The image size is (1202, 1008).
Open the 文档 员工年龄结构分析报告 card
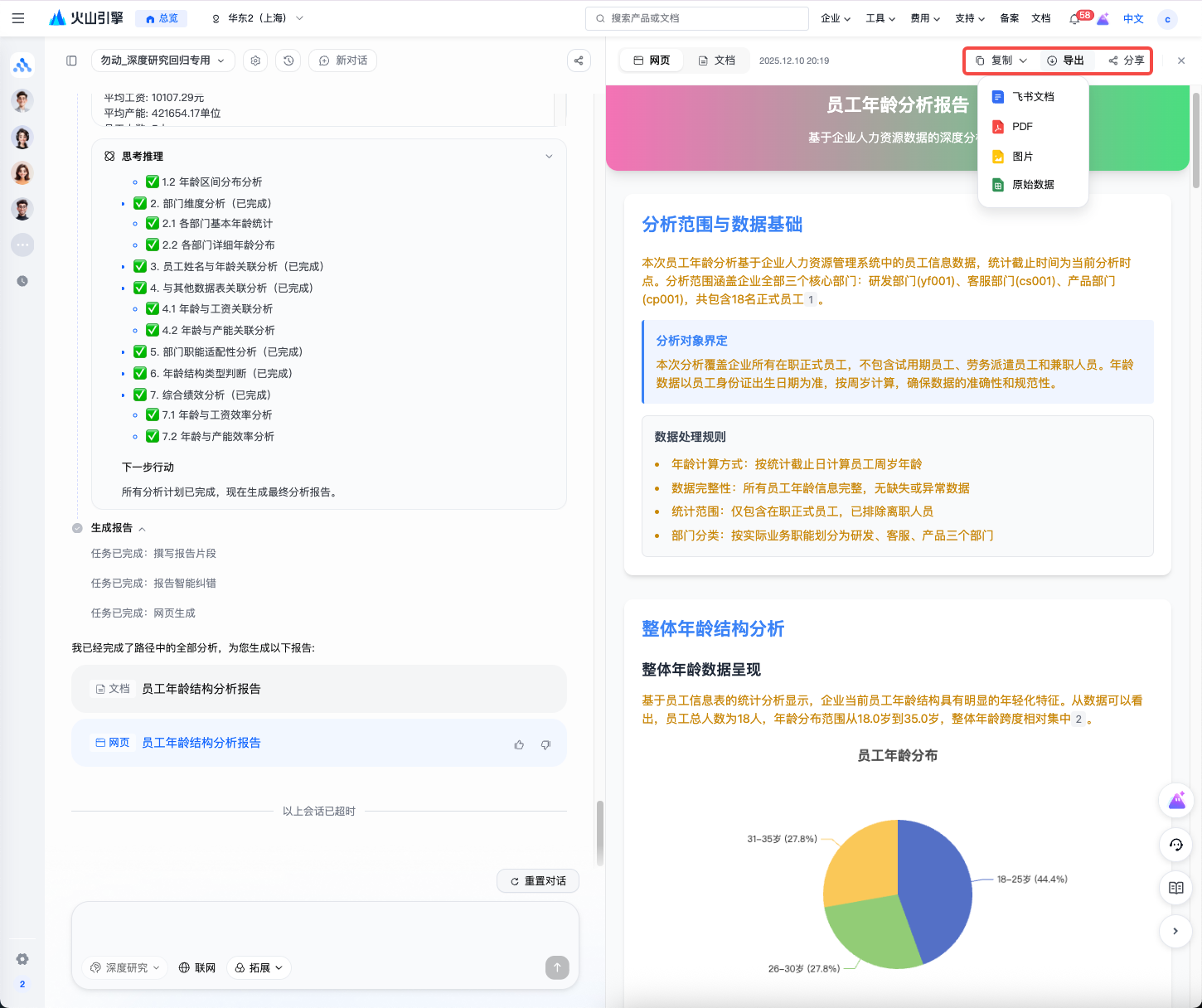coord(319,689)
